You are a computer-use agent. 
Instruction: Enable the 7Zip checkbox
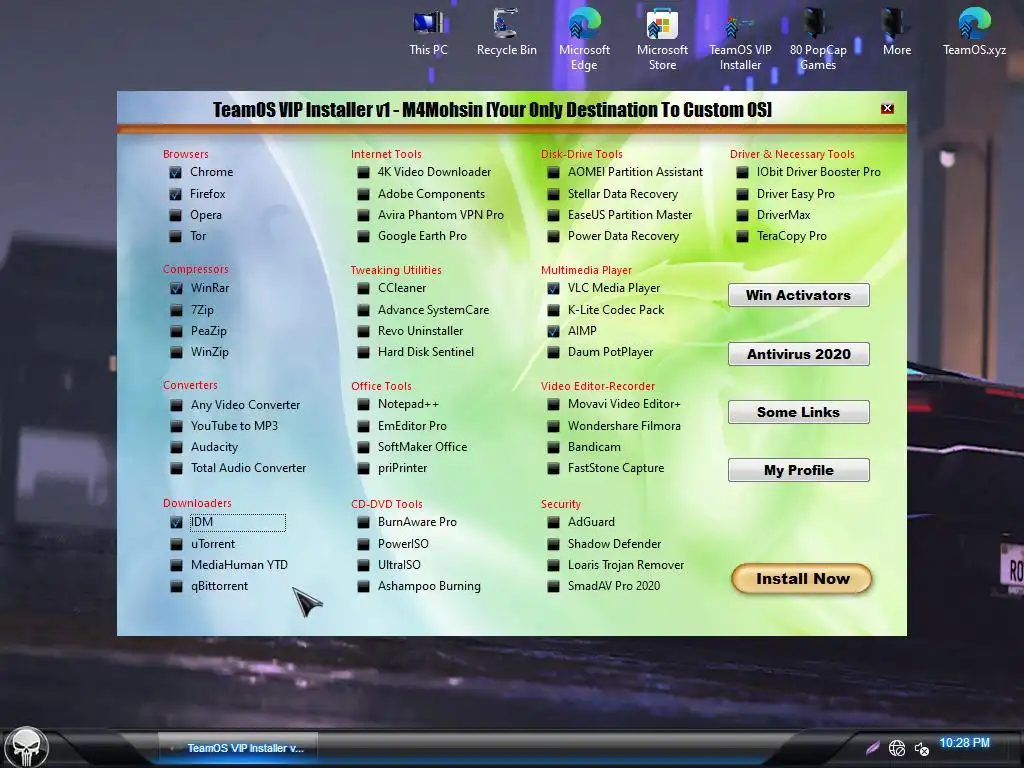(x=176, y=310)
